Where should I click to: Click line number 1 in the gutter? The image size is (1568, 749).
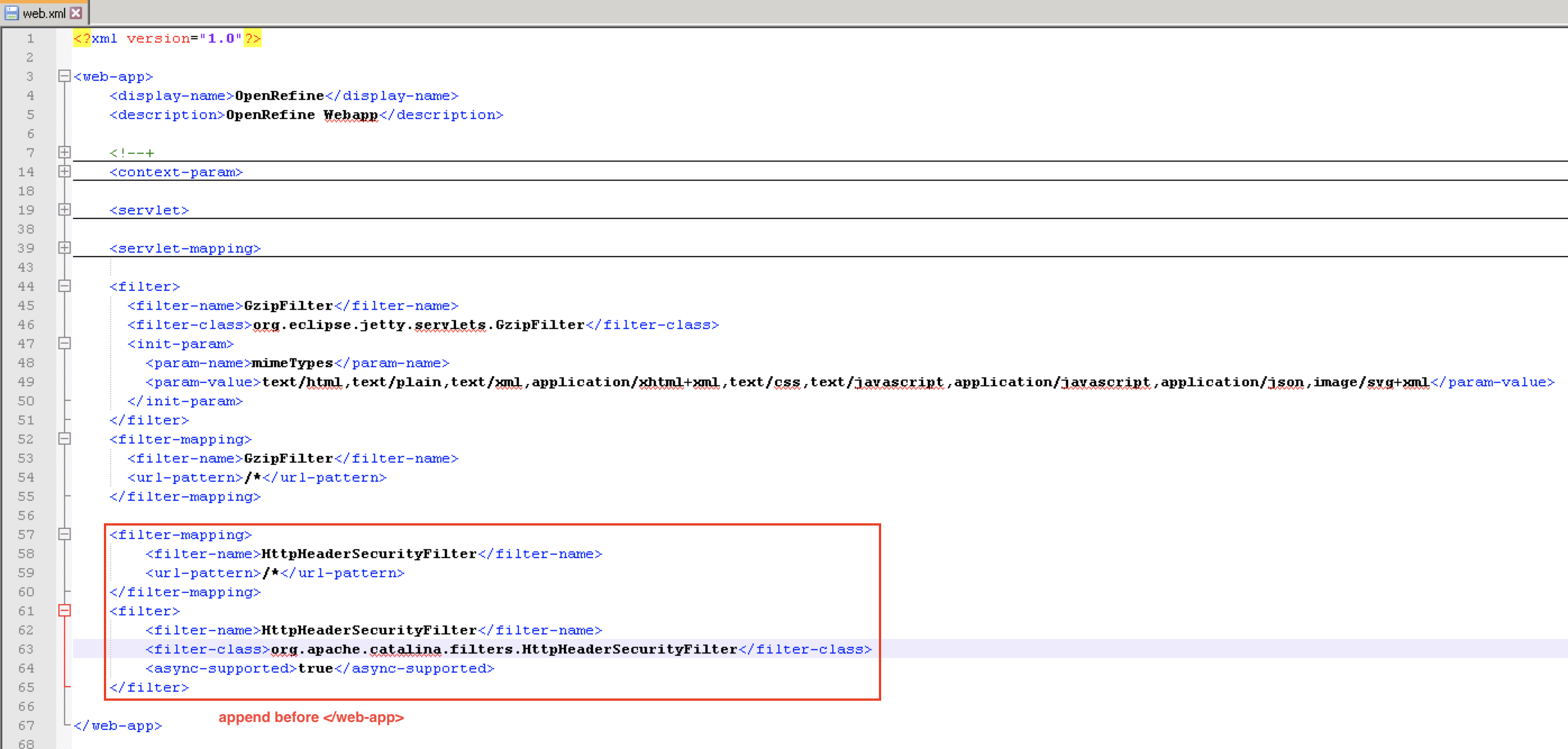(x=29, y=38)
